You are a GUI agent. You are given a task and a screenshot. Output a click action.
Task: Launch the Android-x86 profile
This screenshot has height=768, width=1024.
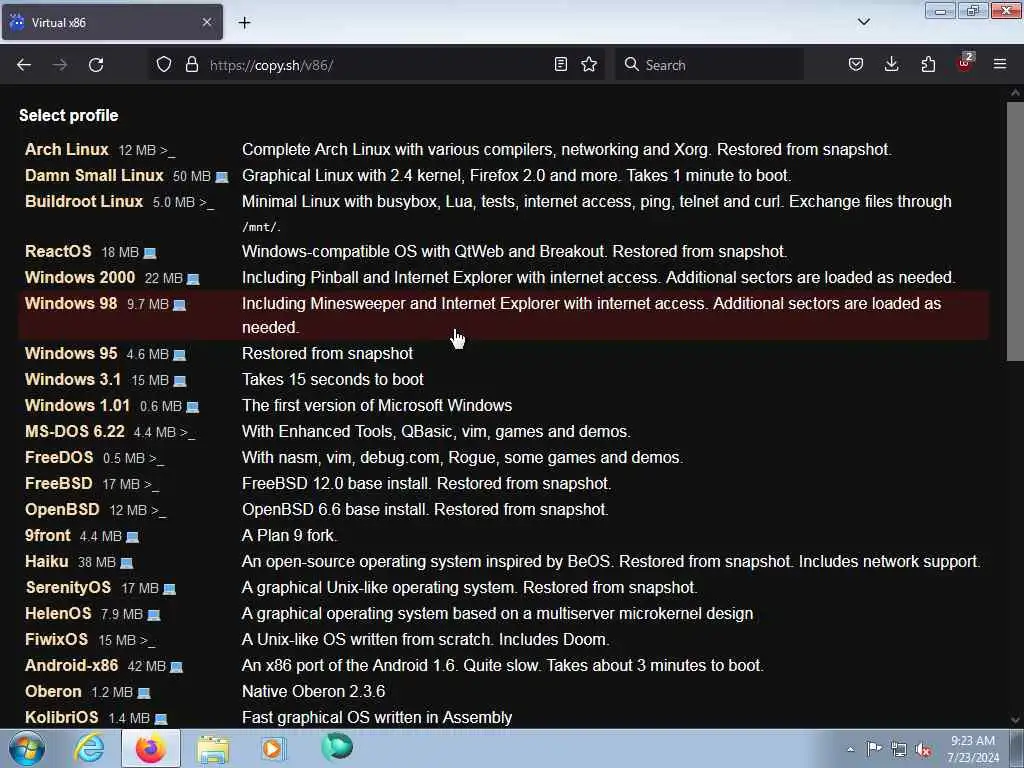coord(71,666)
